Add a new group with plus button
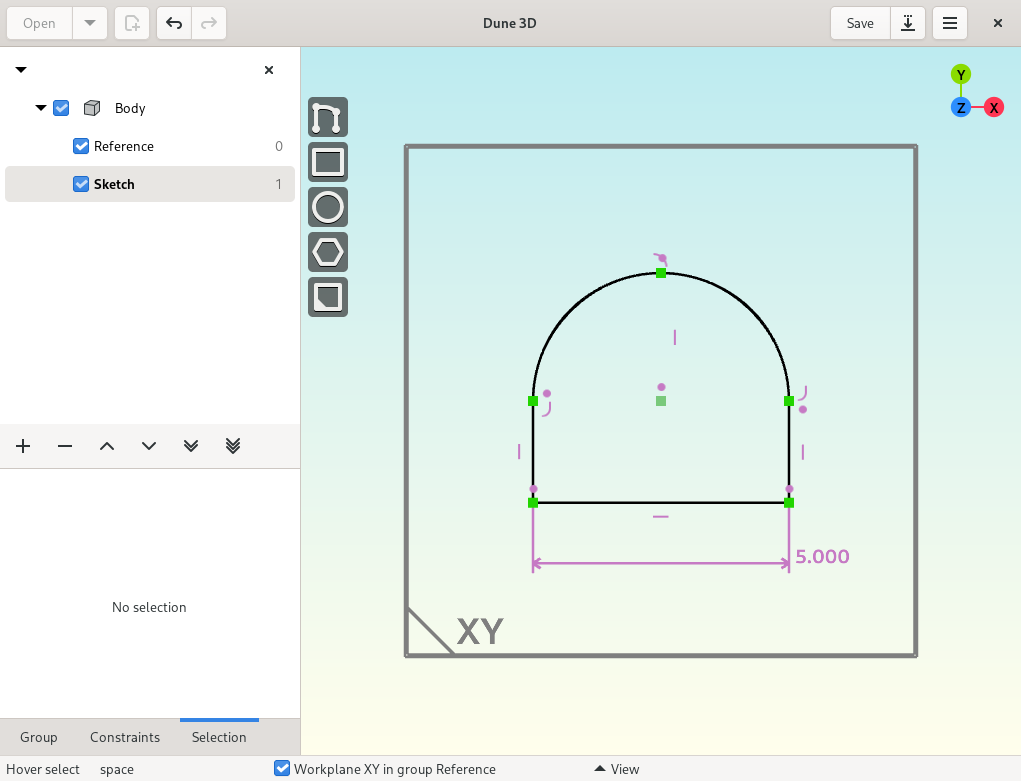Screen dimensions: 1021x781 coord(23,446)
